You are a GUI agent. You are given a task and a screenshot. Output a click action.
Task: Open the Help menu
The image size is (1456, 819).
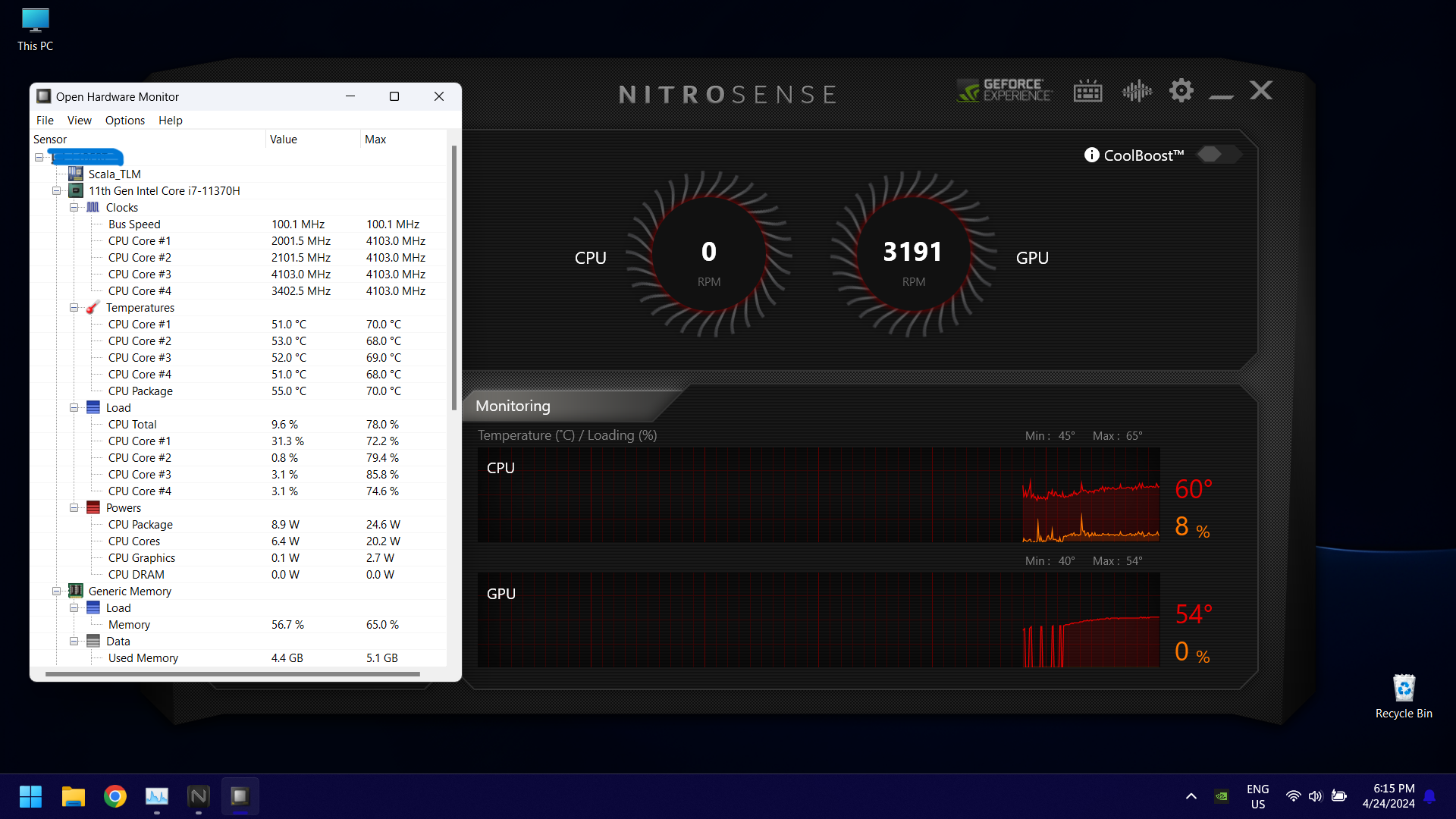coord(171,121)
